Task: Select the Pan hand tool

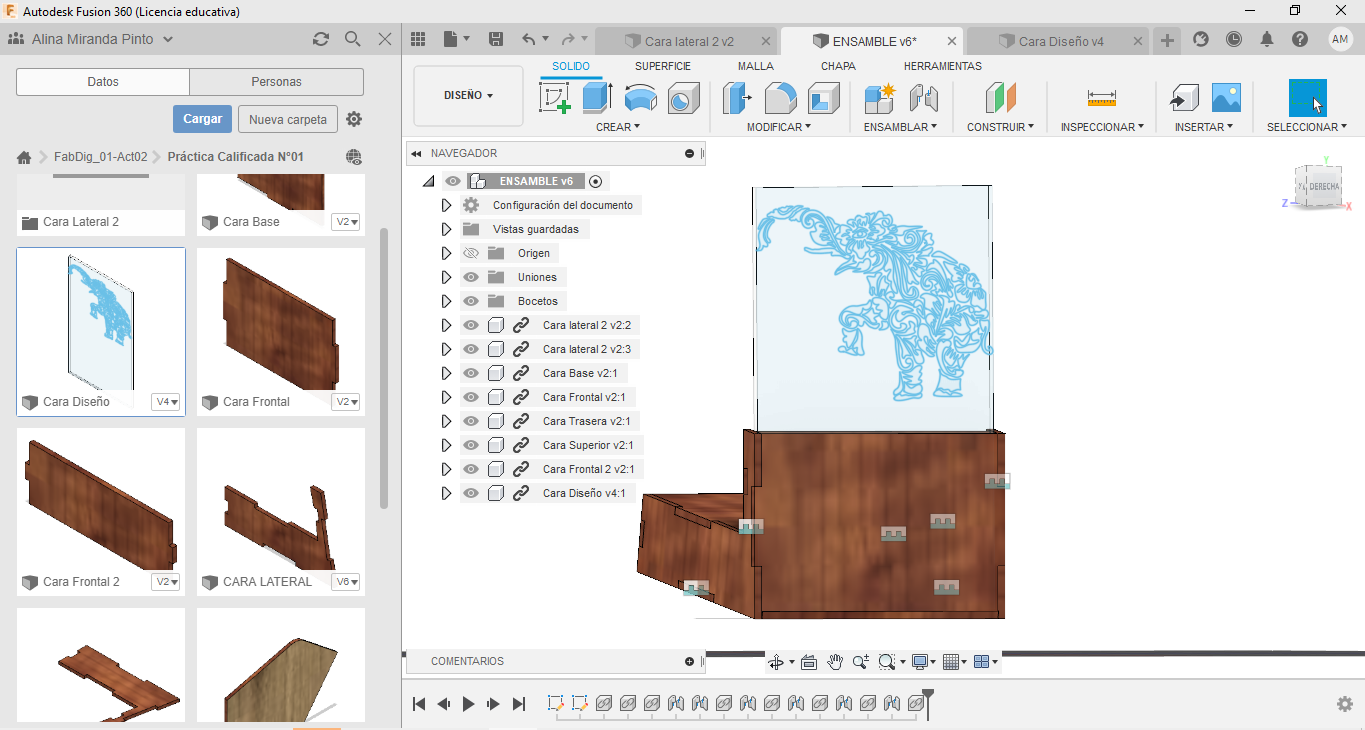Action: click(835, 662)
